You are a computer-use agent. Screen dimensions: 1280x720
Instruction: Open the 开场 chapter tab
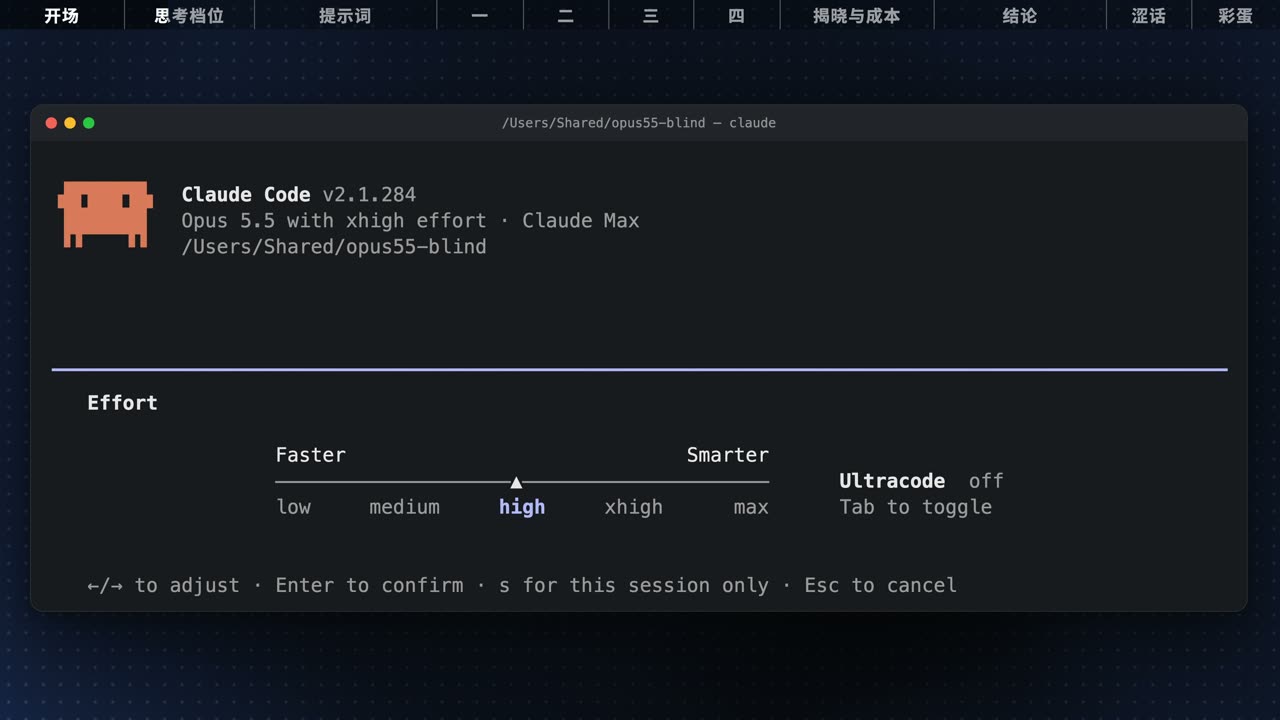pos(61,16)
